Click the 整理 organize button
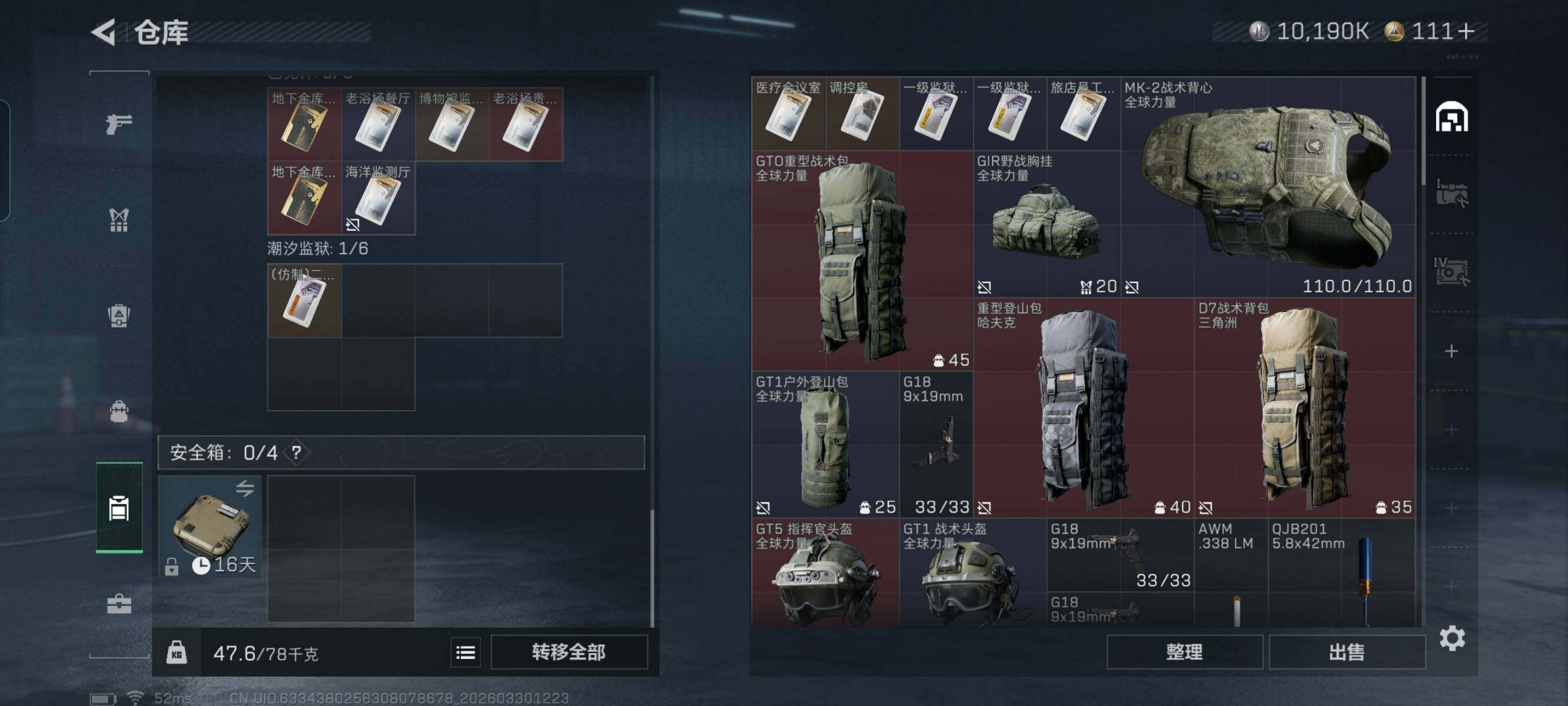Screen dimensions: 1568x706 1184,652
